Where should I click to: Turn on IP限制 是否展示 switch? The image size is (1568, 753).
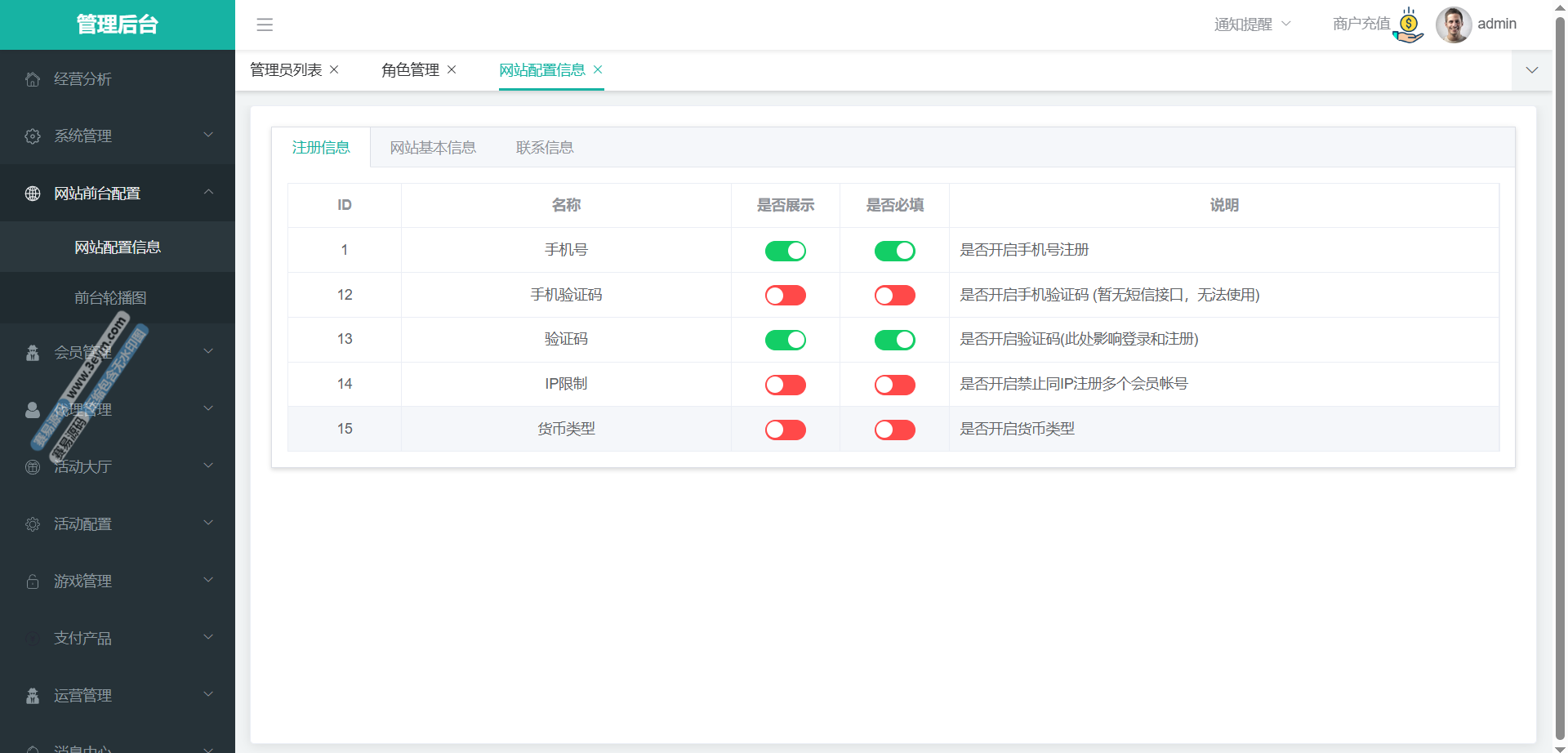(x=785, y=385)
